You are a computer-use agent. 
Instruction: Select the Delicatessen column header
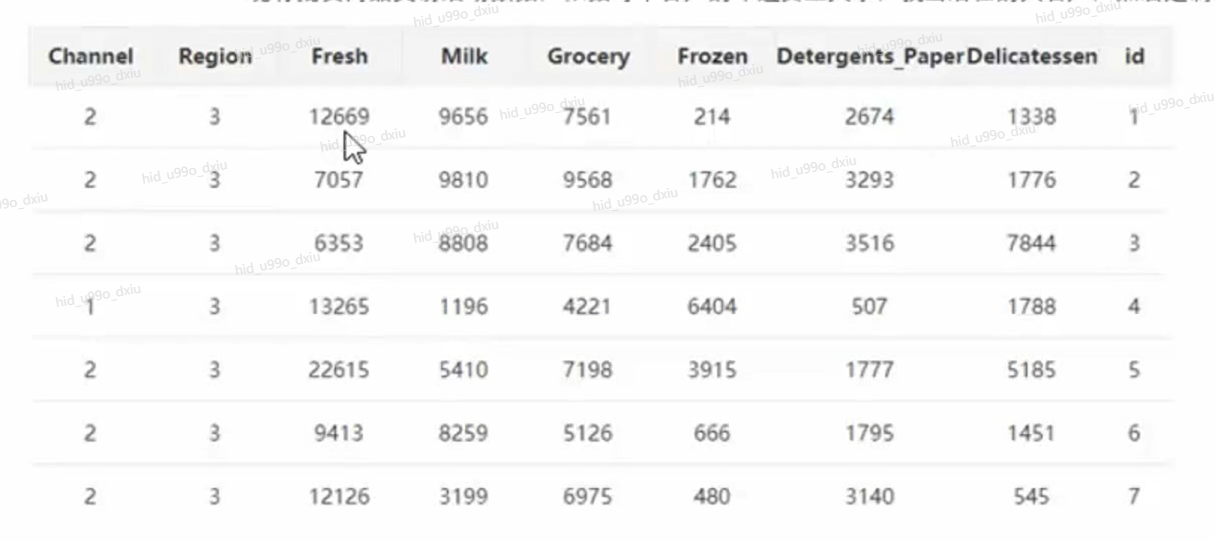tap(1031, 56)
